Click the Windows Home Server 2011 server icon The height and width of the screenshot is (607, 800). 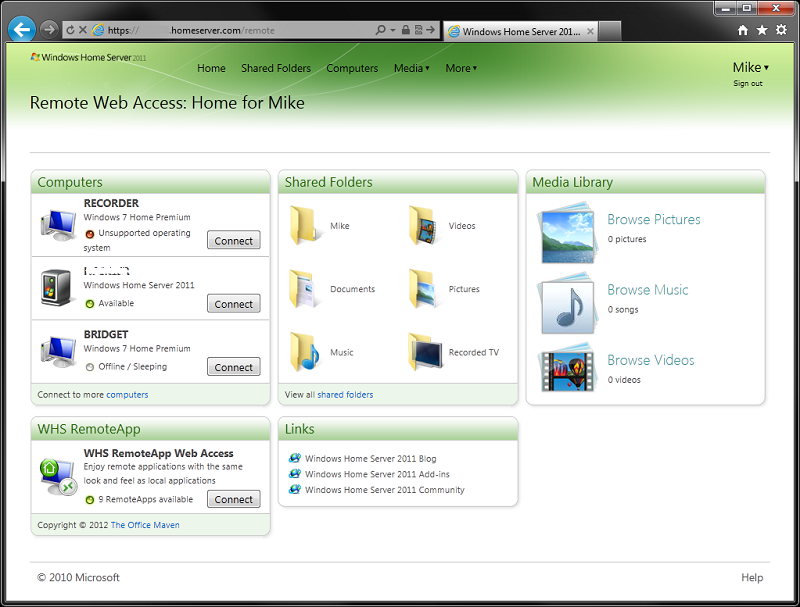point(56,288)
